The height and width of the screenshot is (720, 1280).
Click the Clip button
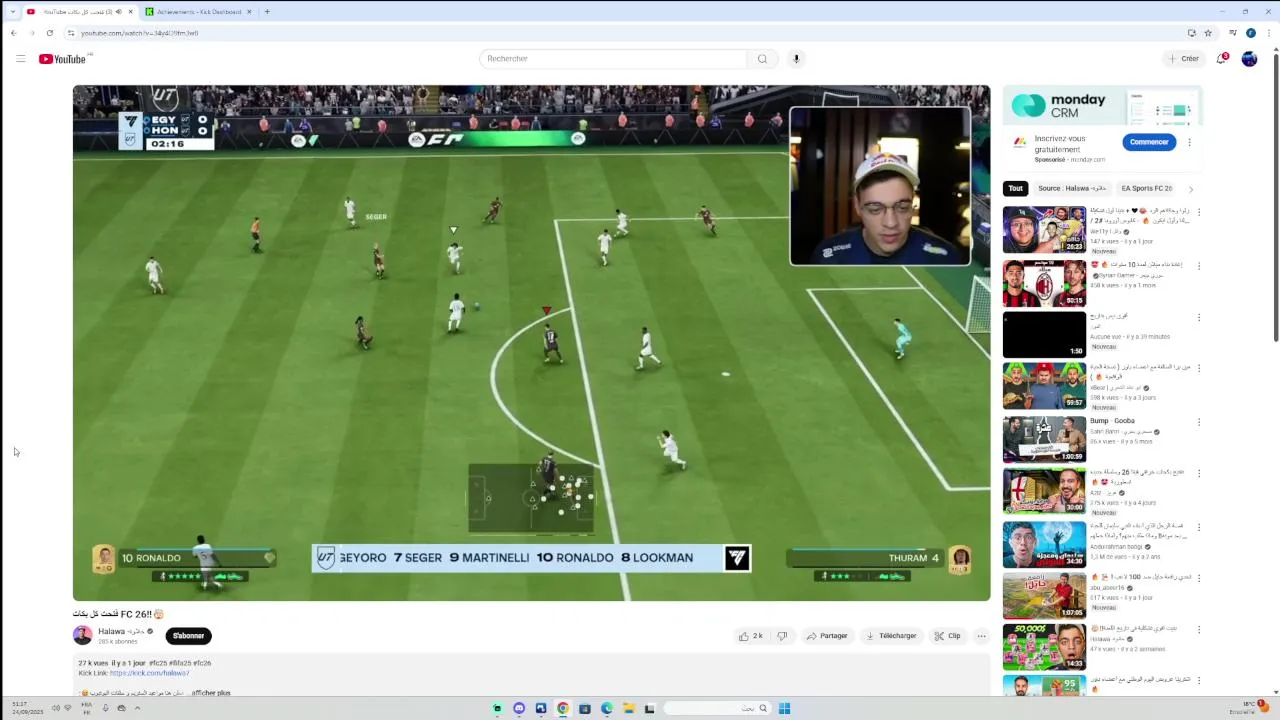(x=947, y=636)
